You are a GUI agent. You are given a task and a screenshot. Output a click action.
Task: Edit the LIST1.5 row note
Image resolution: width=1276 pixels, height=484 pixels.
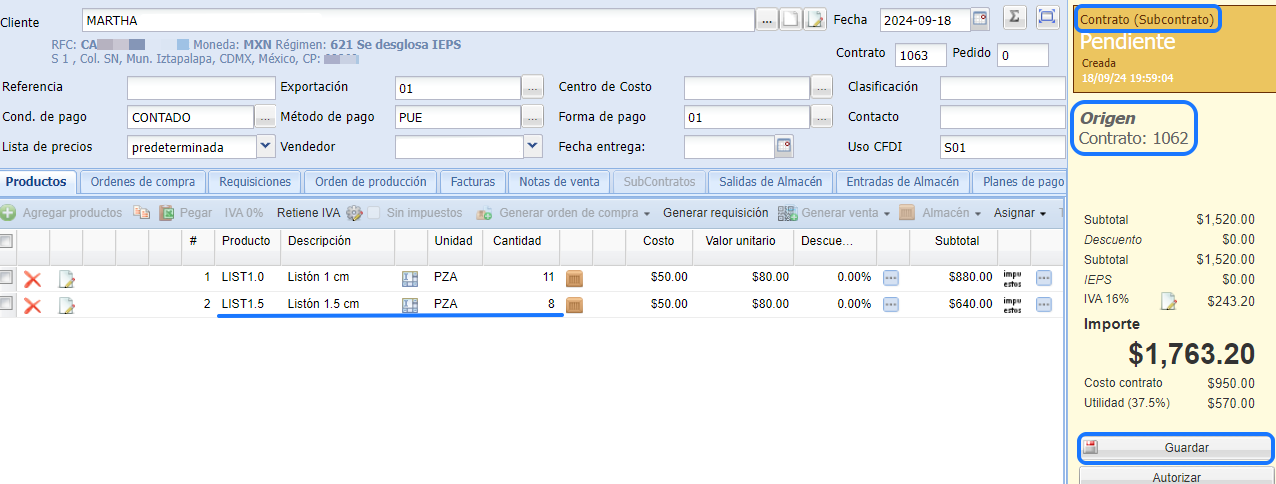click(66, 305)
